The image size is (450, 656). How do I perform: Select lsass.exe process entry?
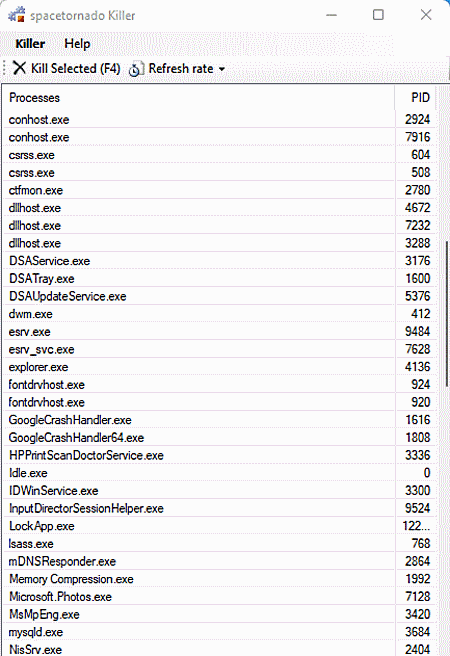[220, 543]
